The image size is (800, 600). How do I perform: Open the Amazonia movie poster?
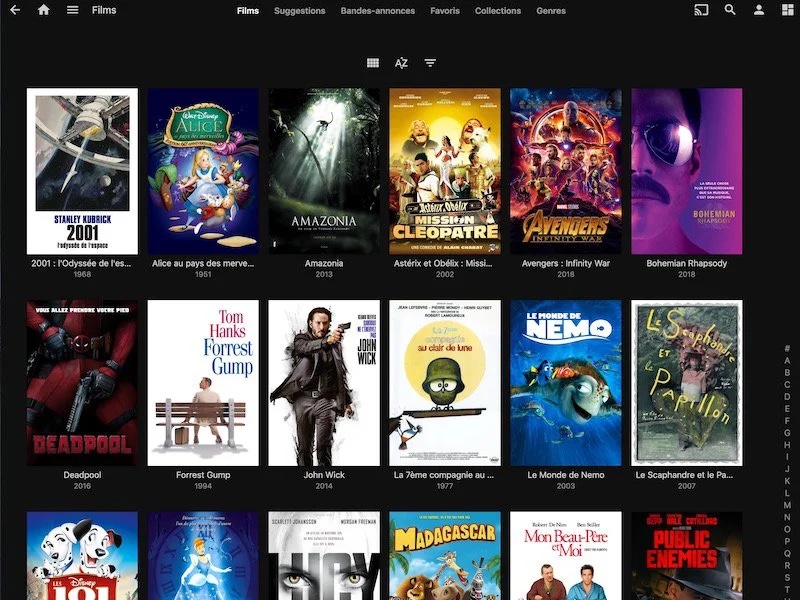324,171
